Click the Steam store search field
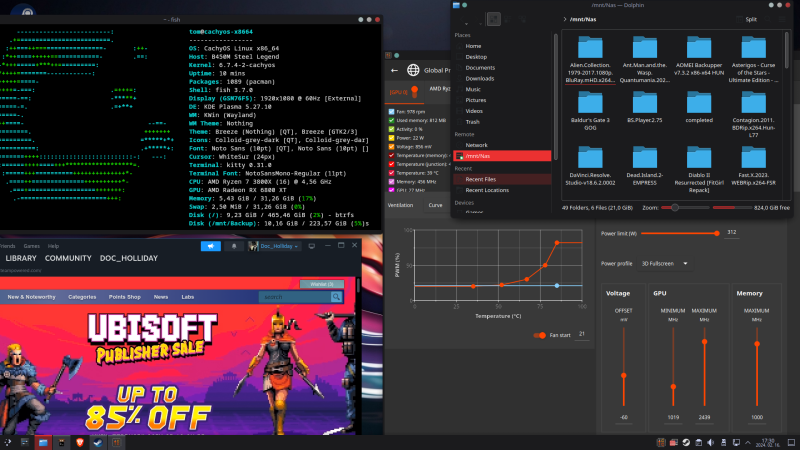The image size is (800, 450). (295, 296)
